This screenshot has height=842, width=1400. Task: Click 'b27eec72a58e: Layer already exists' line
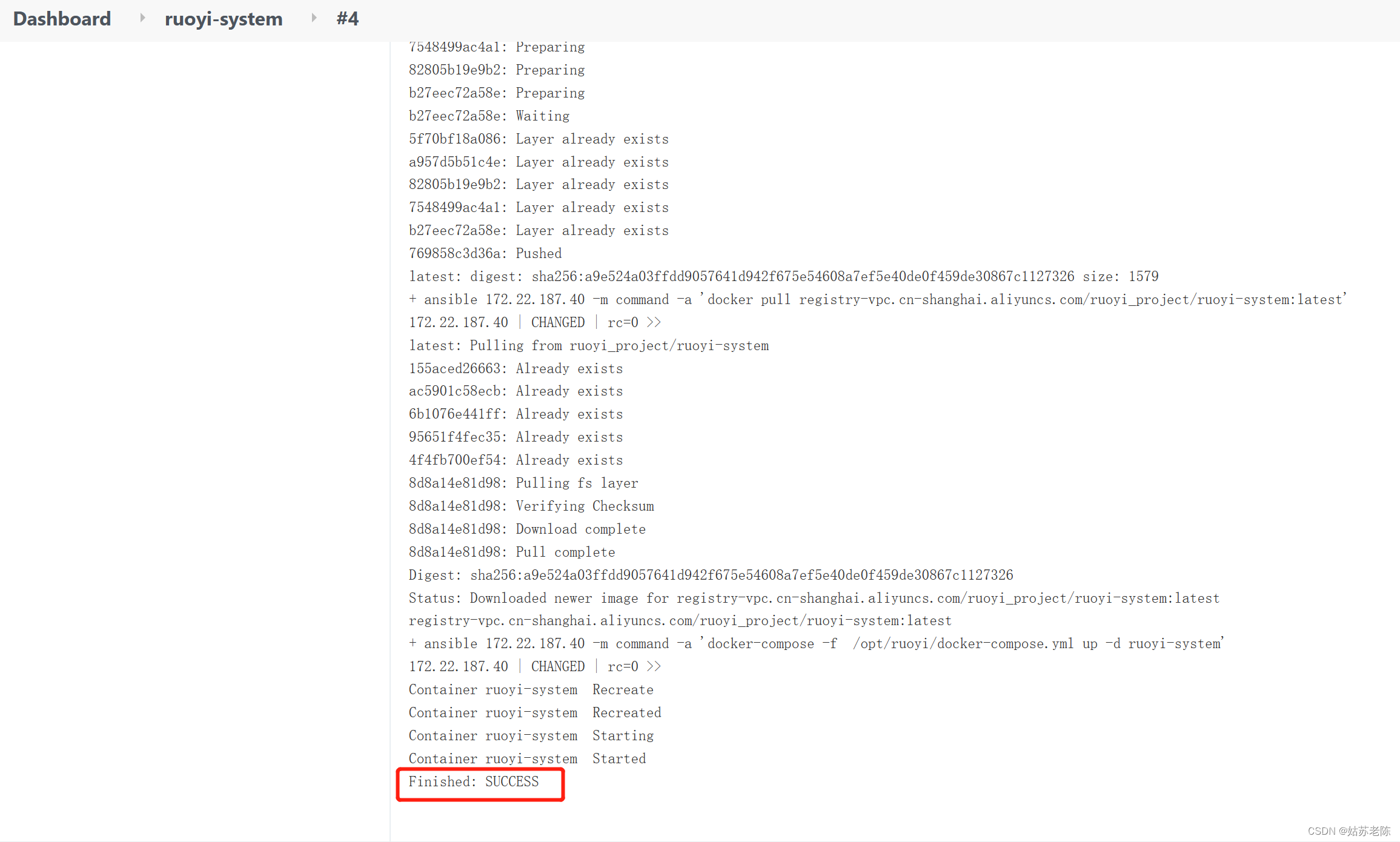click(x=539, y=230)
